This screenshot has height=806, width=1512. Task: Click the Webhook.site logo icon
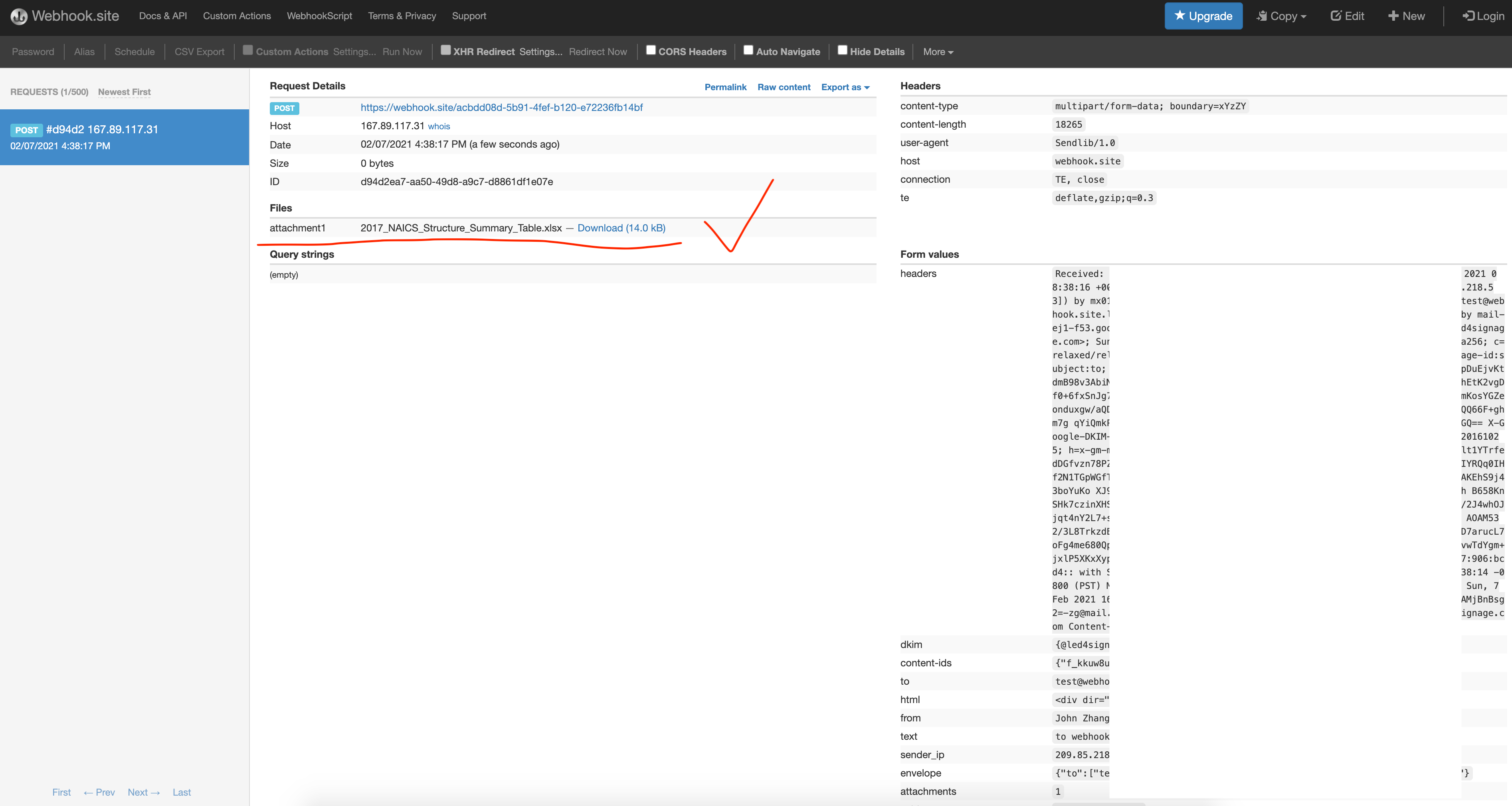click(x=19, y=16)
